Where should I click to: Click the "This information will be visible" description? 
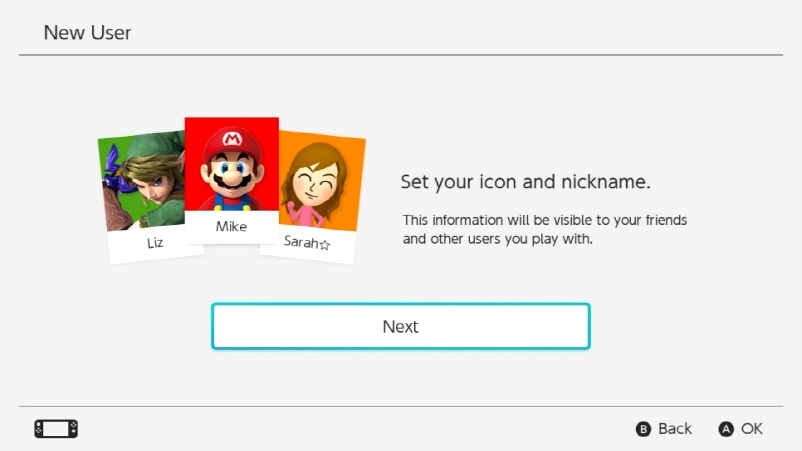(x=545, y=230)
